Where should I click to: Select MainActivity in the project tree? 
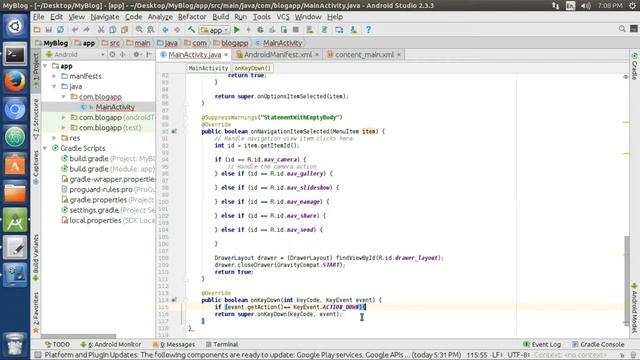(115, 107)
